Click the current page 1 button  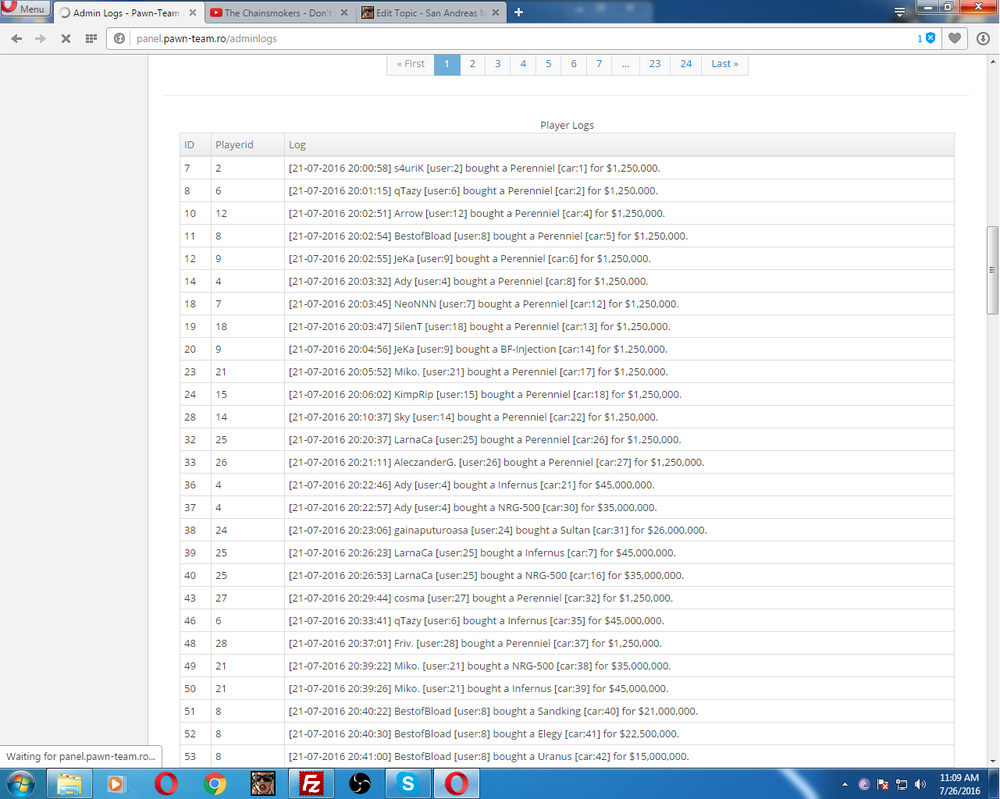point(447,64)
